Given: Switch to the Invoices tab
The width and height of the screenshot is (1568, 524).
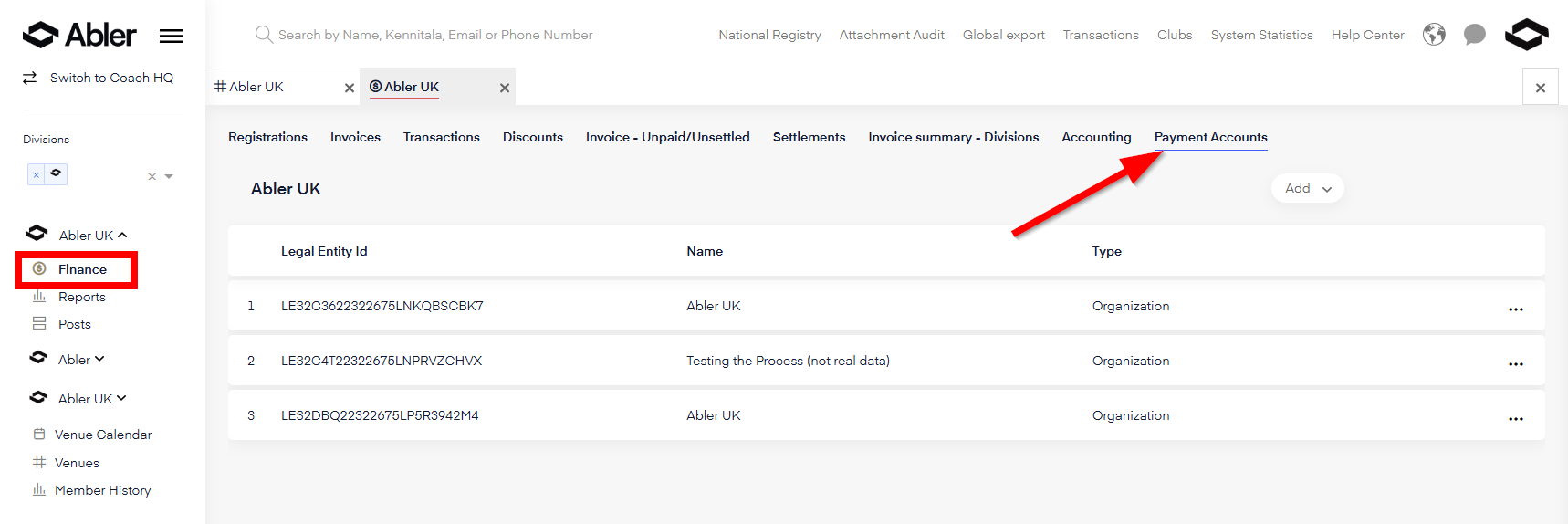Looking at the screenshot, I should (x=355, y=137).
